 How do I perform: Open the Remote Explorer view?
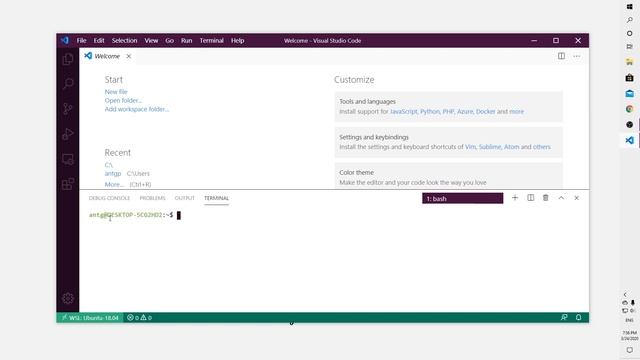coord(68,159)
